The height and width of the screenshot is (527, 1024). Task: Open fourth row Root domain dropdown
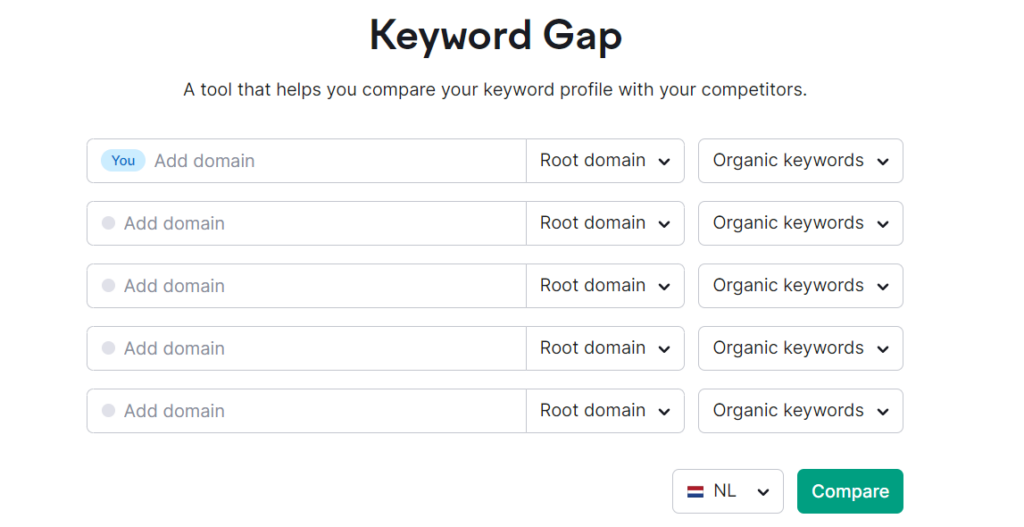[x=605, y=348]
